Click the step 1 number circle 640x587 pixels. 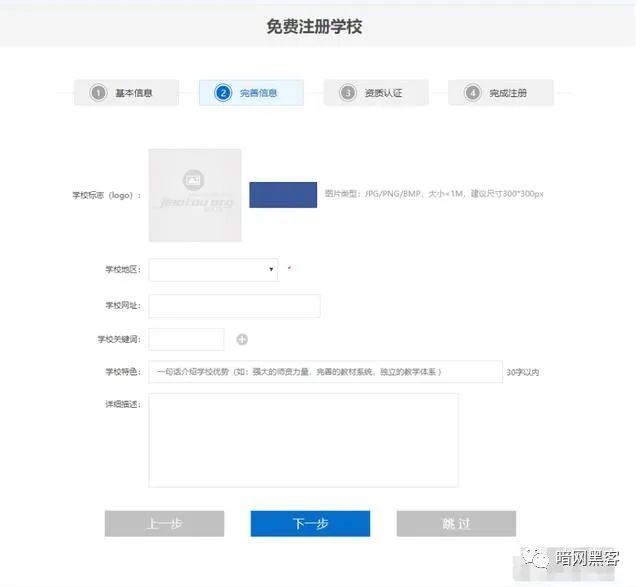(x=98, y=93)
